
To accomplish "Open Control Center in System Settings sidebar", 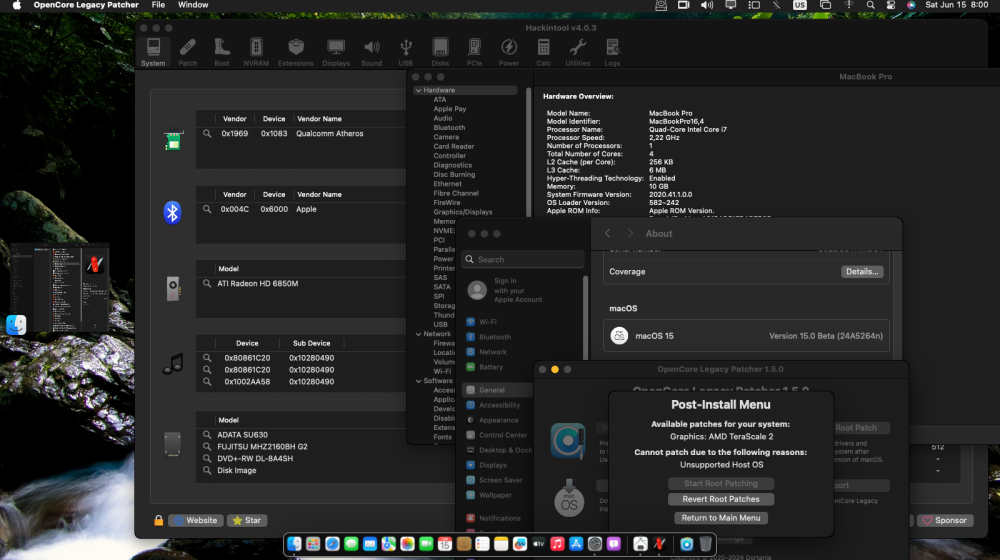I will point(498,435).
